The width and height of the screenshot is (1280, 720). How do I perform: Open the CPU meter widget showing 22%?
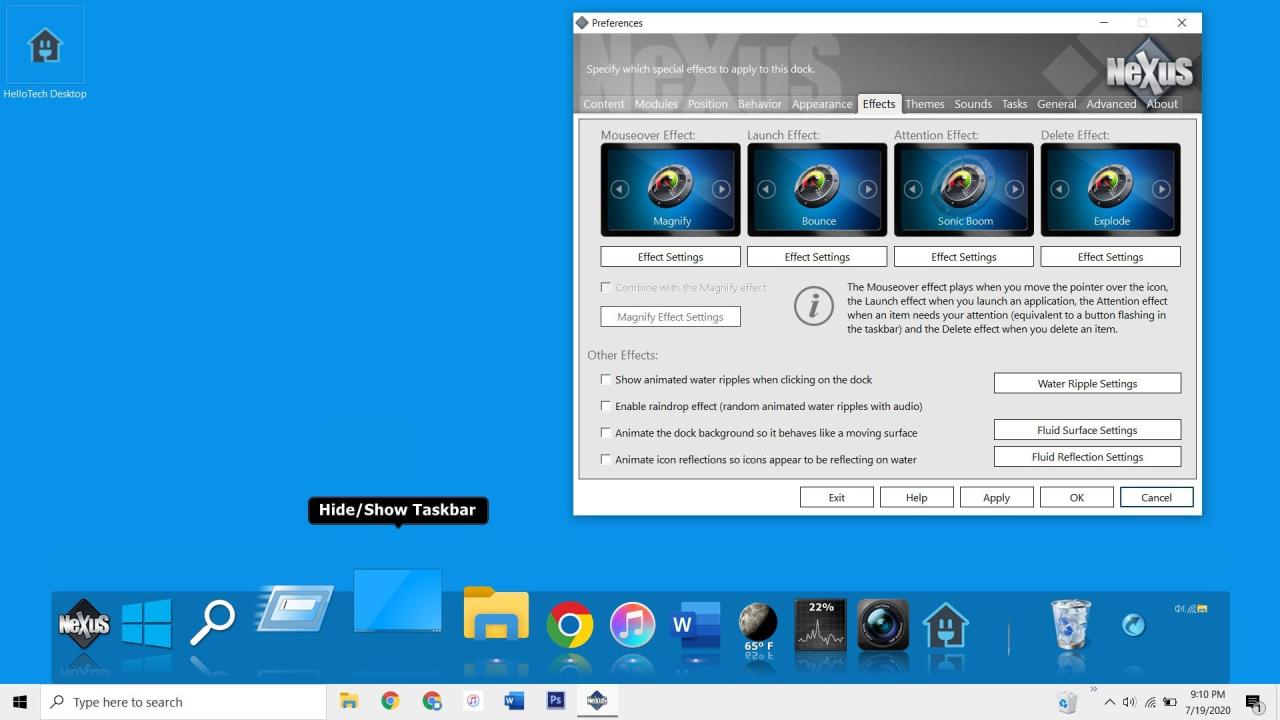[x=820, y=623]
